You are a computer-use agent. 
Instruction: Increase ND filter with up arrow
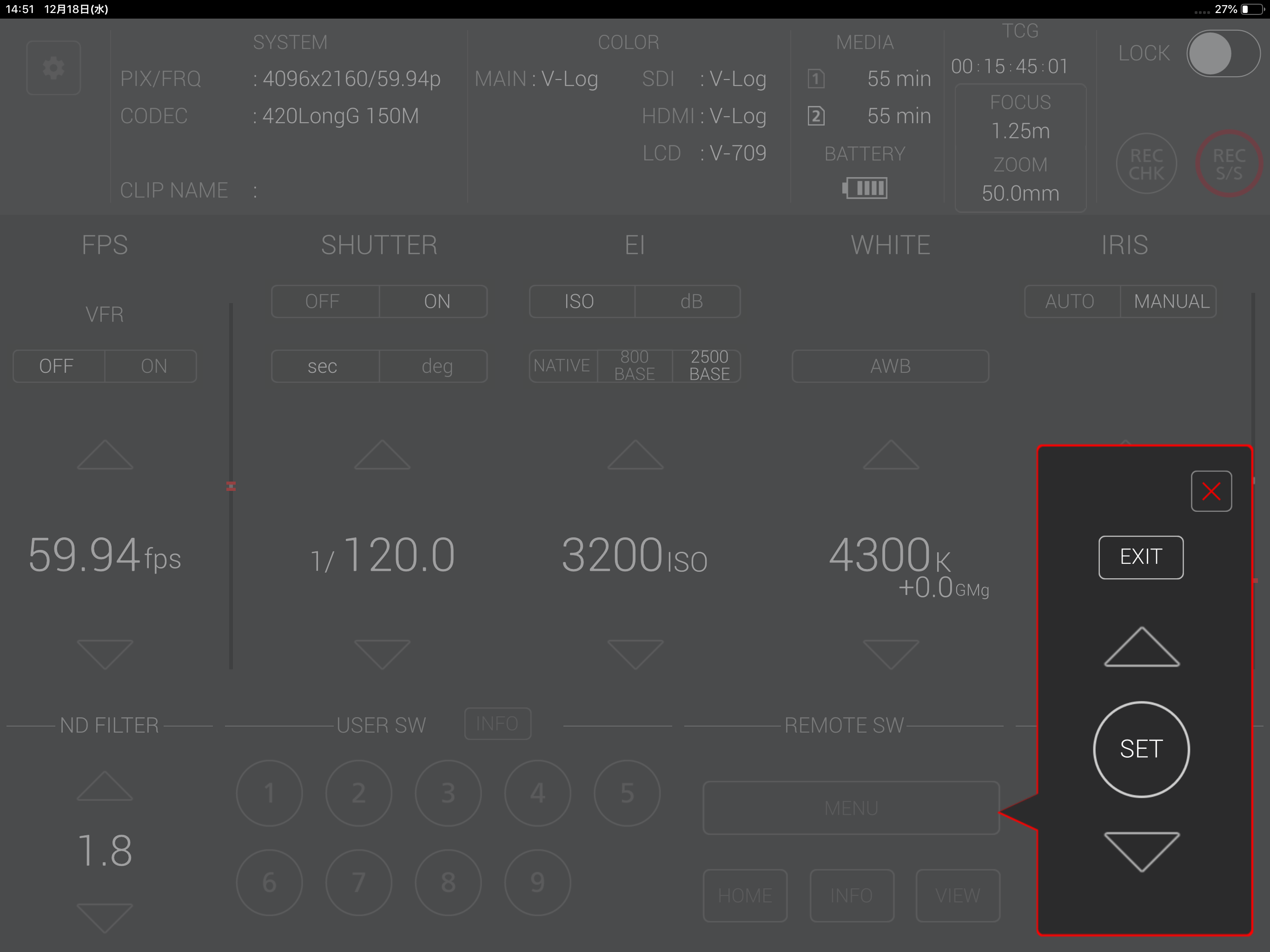pyautogui.click(x=105, y=786)
